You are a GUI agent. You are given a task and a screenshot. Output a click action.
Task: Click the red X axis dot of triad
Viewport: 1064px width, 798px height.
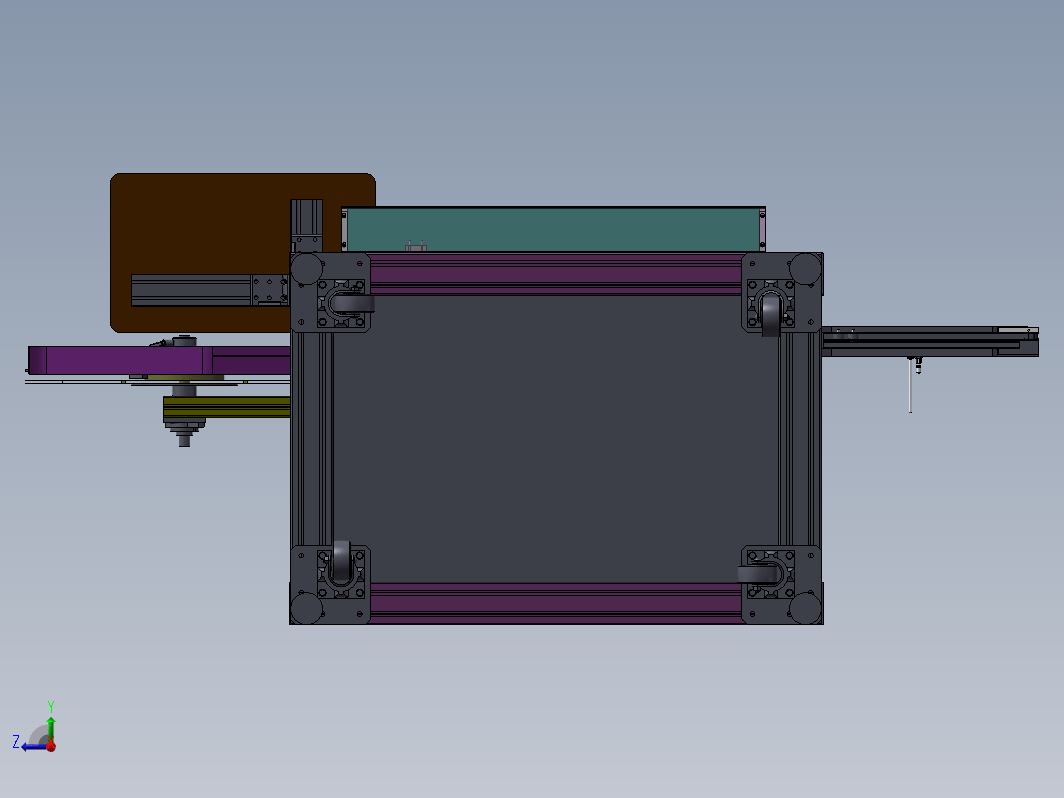pos(51,746)
